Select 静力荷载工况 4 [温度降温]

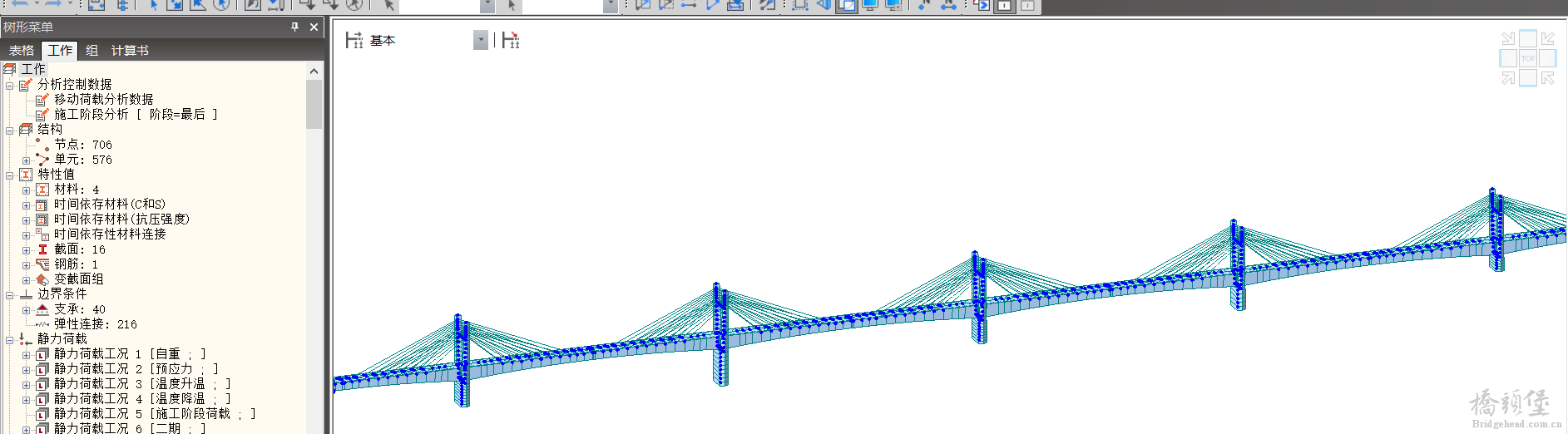point(142,398)
